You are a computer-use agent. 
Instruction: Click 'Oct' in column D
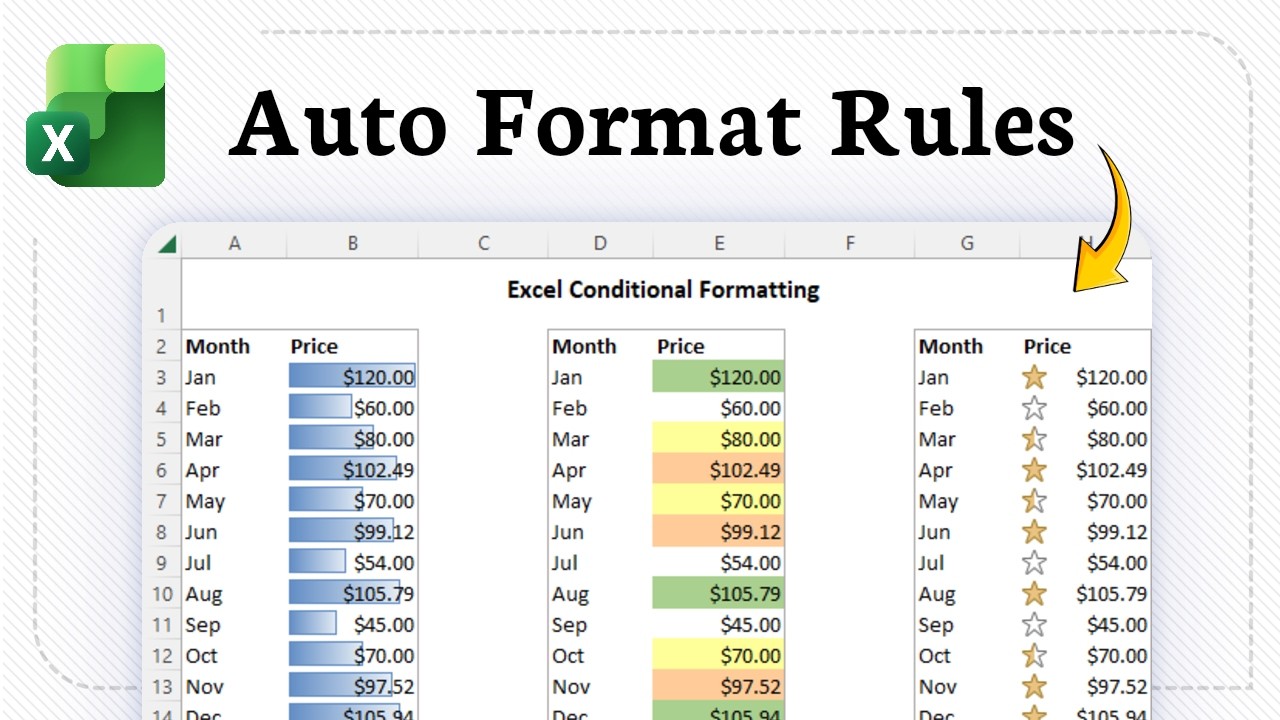click(568, 656)
